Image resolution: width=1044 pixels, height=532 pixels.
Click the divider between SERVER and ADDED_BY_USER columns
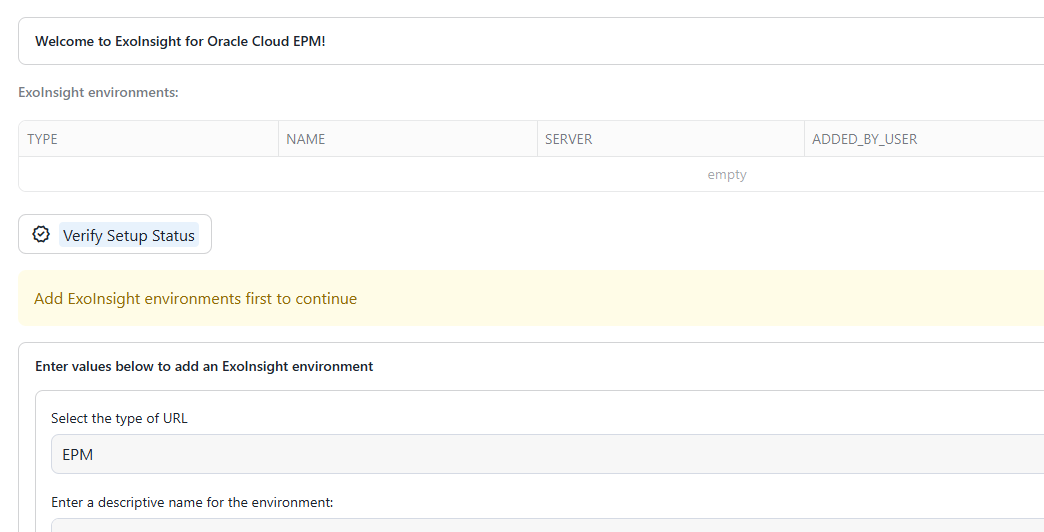(804, 139)
